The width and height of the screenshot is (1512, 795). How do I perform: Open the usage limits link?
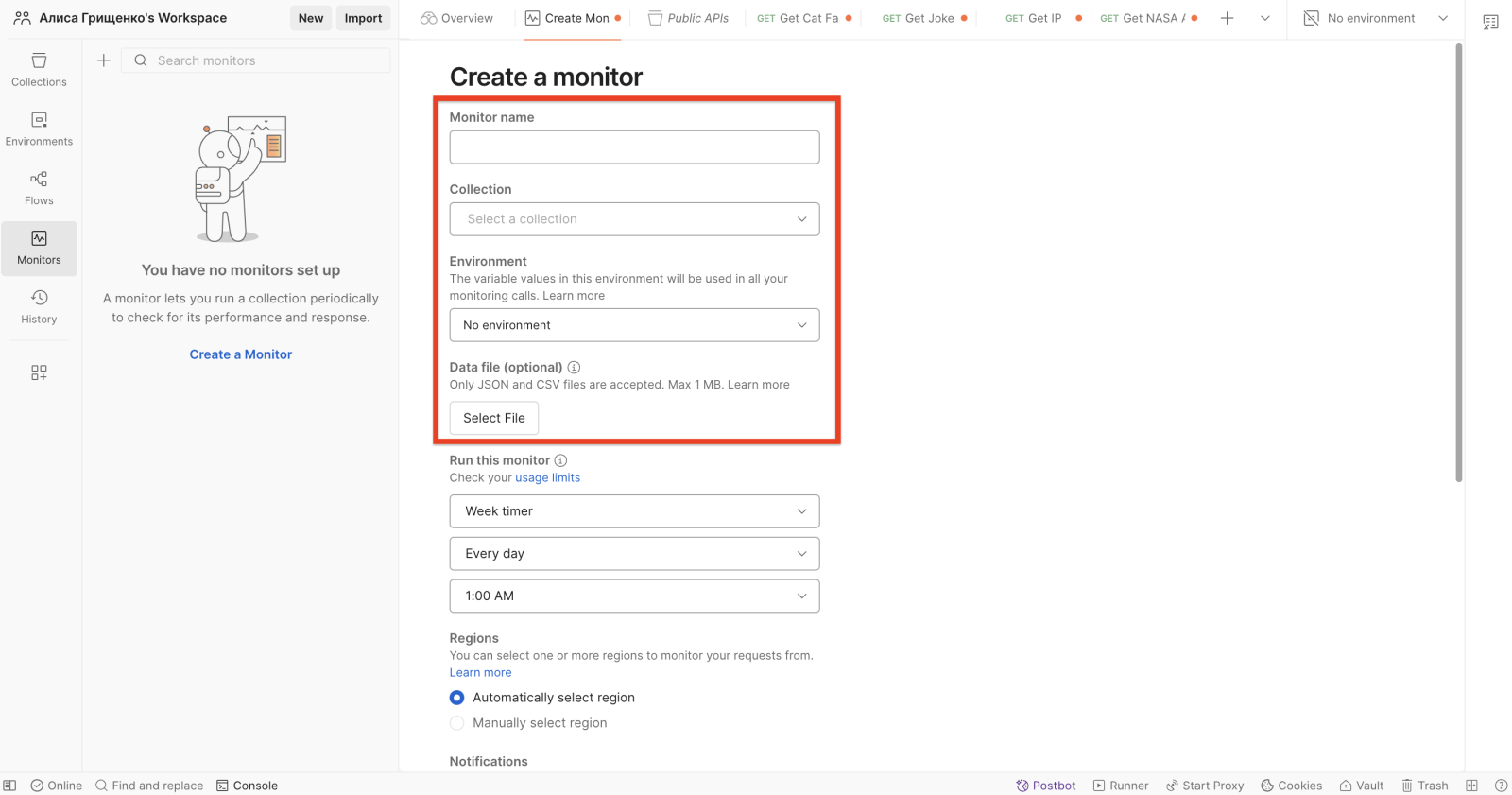tap(547, 478)
